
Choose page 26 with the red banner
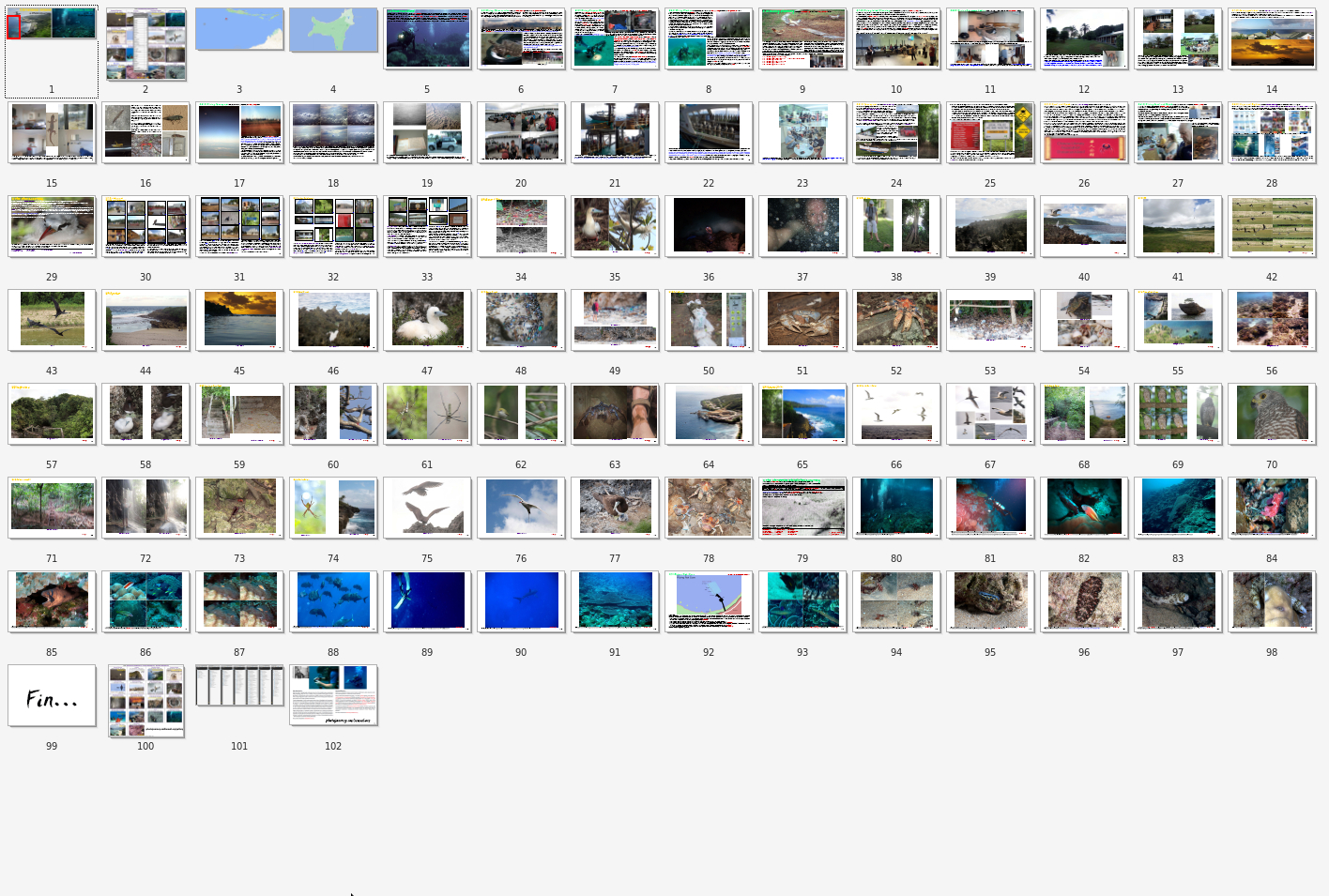[x=1084, y=132]
